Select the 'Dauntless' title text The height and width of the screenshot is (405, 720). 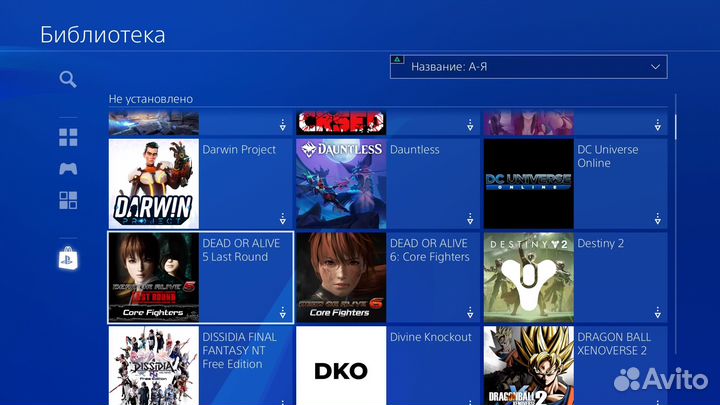click(415, 150)
